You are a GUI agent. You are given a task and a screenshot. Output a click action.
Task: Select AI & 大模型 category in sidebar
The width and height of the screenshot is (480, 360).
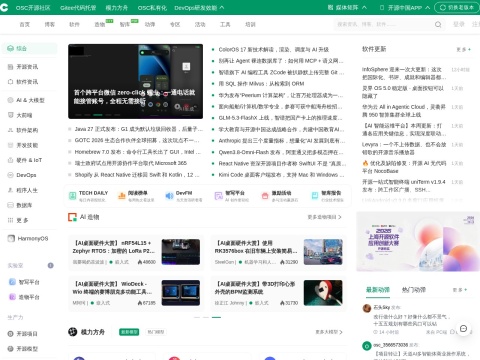click(x=27, y=100)
